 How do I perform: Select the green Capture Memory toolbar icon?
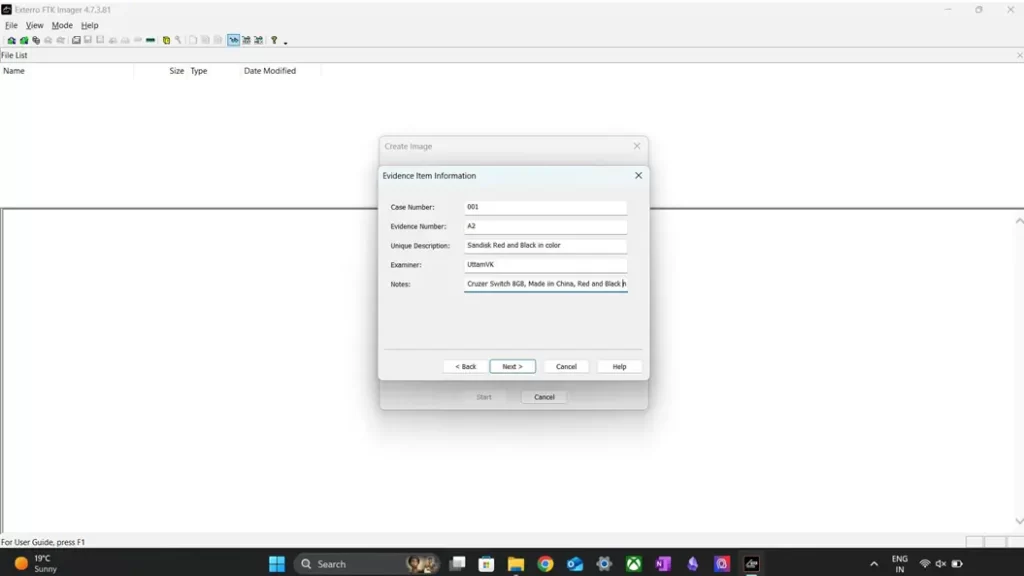pyautogui.click(x=150, y=41)
